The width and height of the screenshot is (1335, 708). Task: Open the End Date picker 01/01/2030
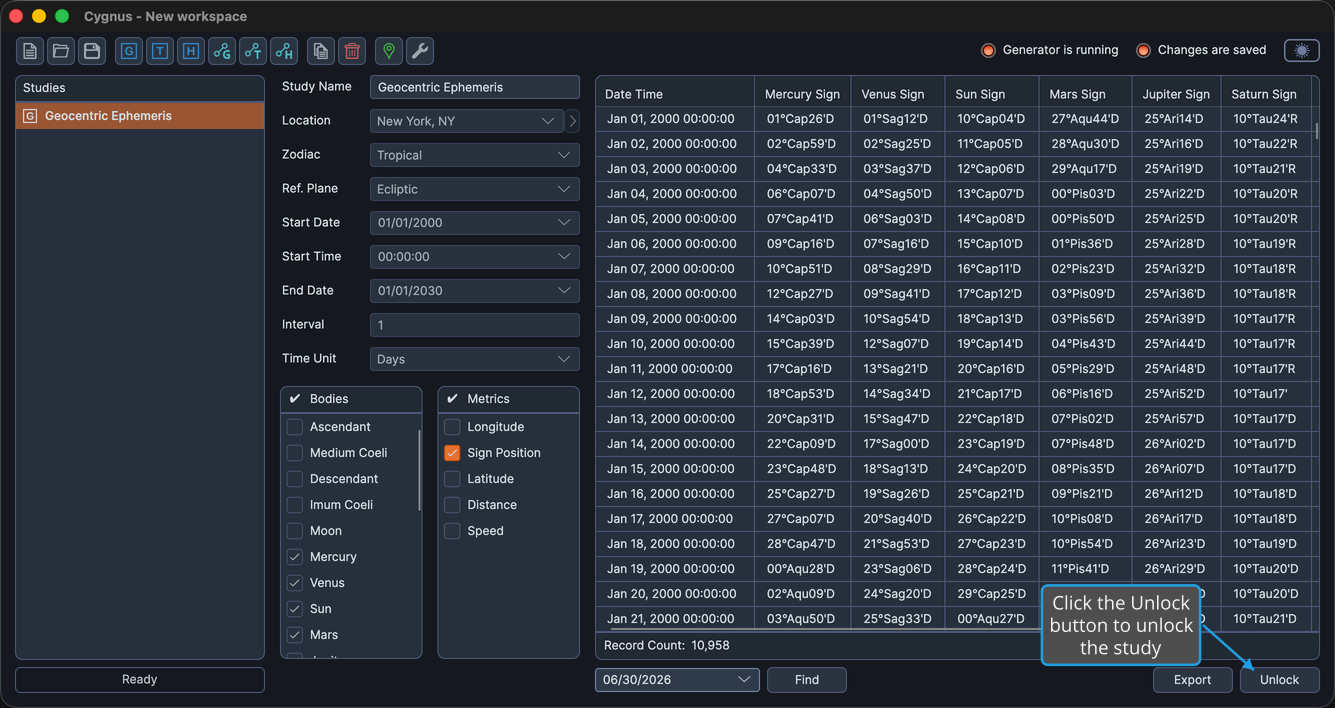tap(475, 291)
